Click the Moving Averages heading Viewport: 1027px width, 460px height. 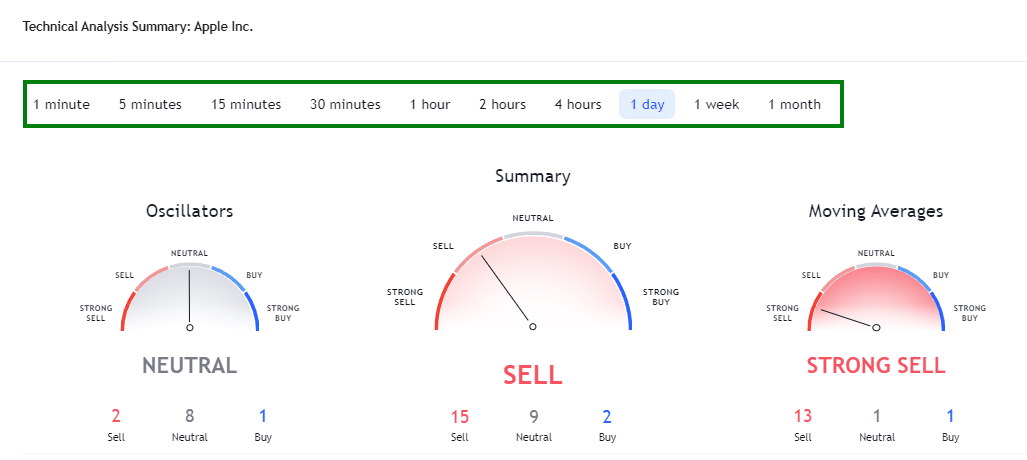pyautogui.click(x=876, y=211)
